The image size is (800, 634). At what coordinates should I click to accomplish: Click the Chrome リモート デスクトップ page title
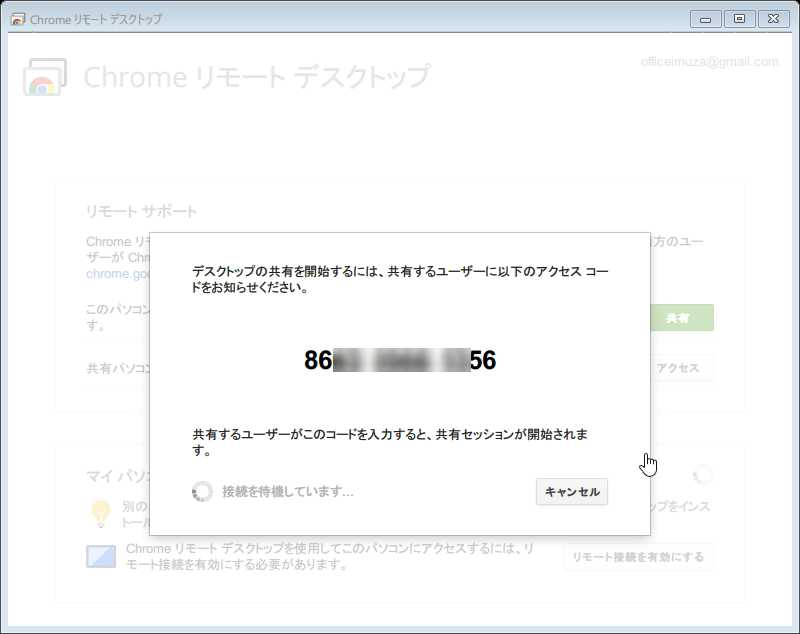tap(257, 77)
